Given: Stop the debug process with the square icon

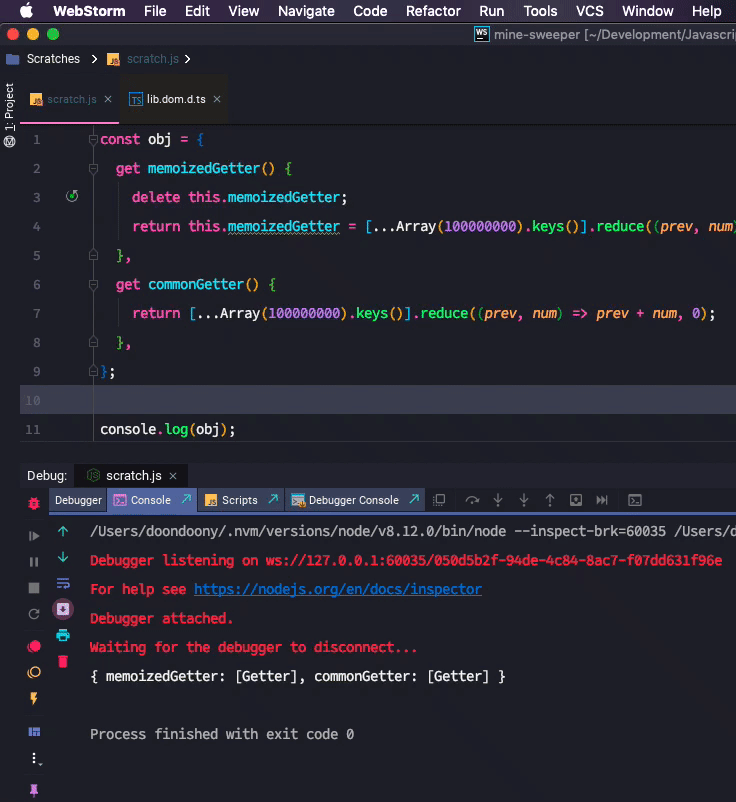Looking at the screenshot, I should point(34,588).
